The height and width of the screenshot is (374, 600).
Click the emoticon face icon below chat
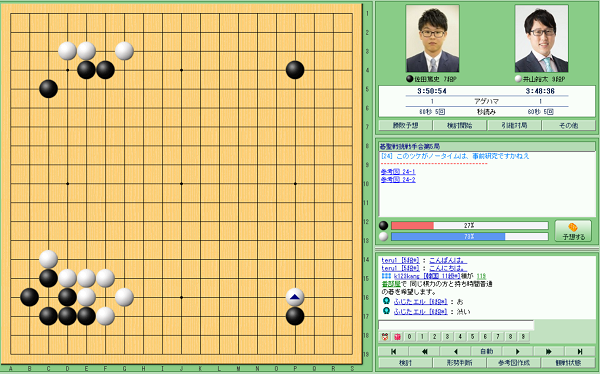coord(385,336)
